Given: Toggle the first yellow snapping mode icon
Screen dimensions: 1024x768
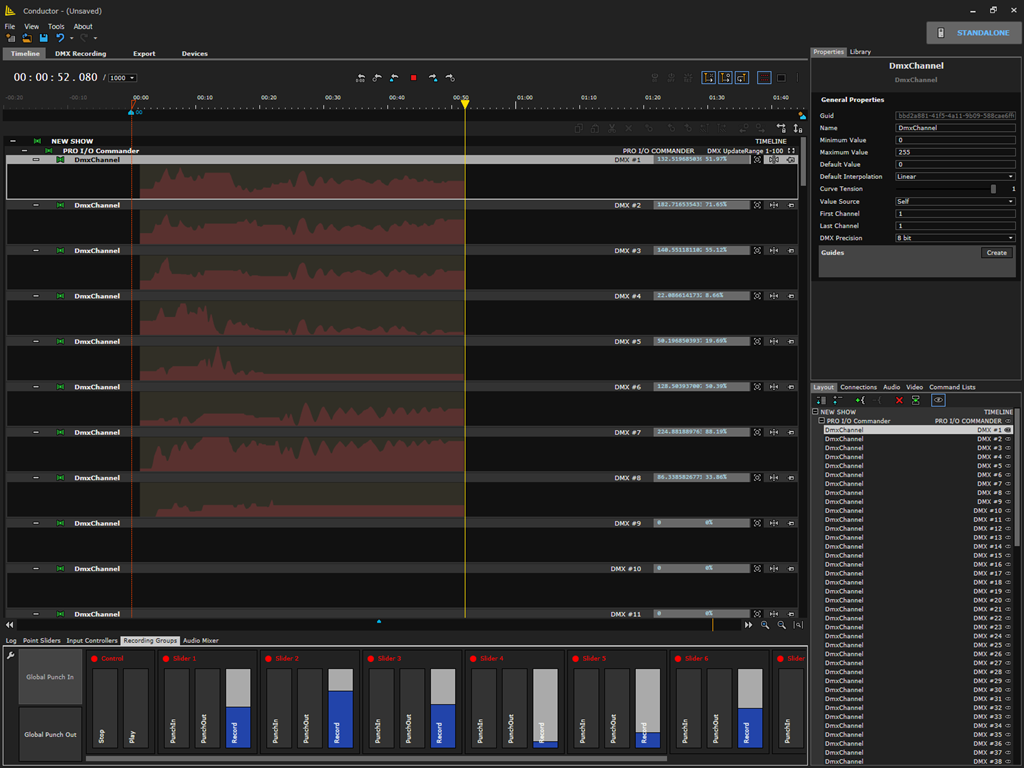Looking at the screenshot, I should click(709, 78).
